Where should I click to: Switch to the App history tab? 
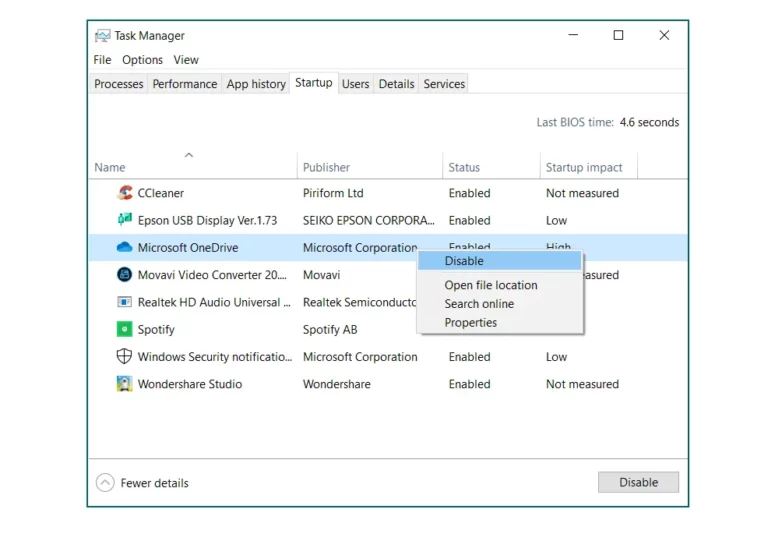[256, 84]
